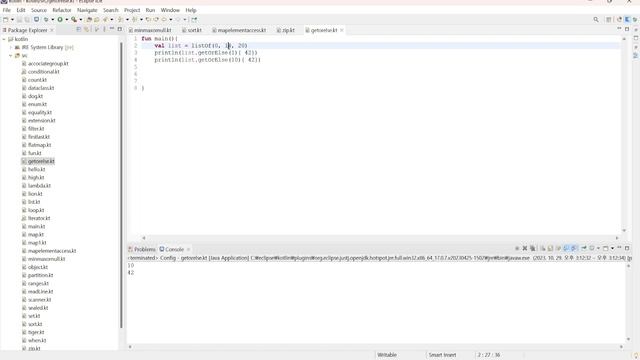The height and width of the screenshot is (360, 640).
Task: Toggle Scroll Lock in Console toolbar
Action: point(550,248)
